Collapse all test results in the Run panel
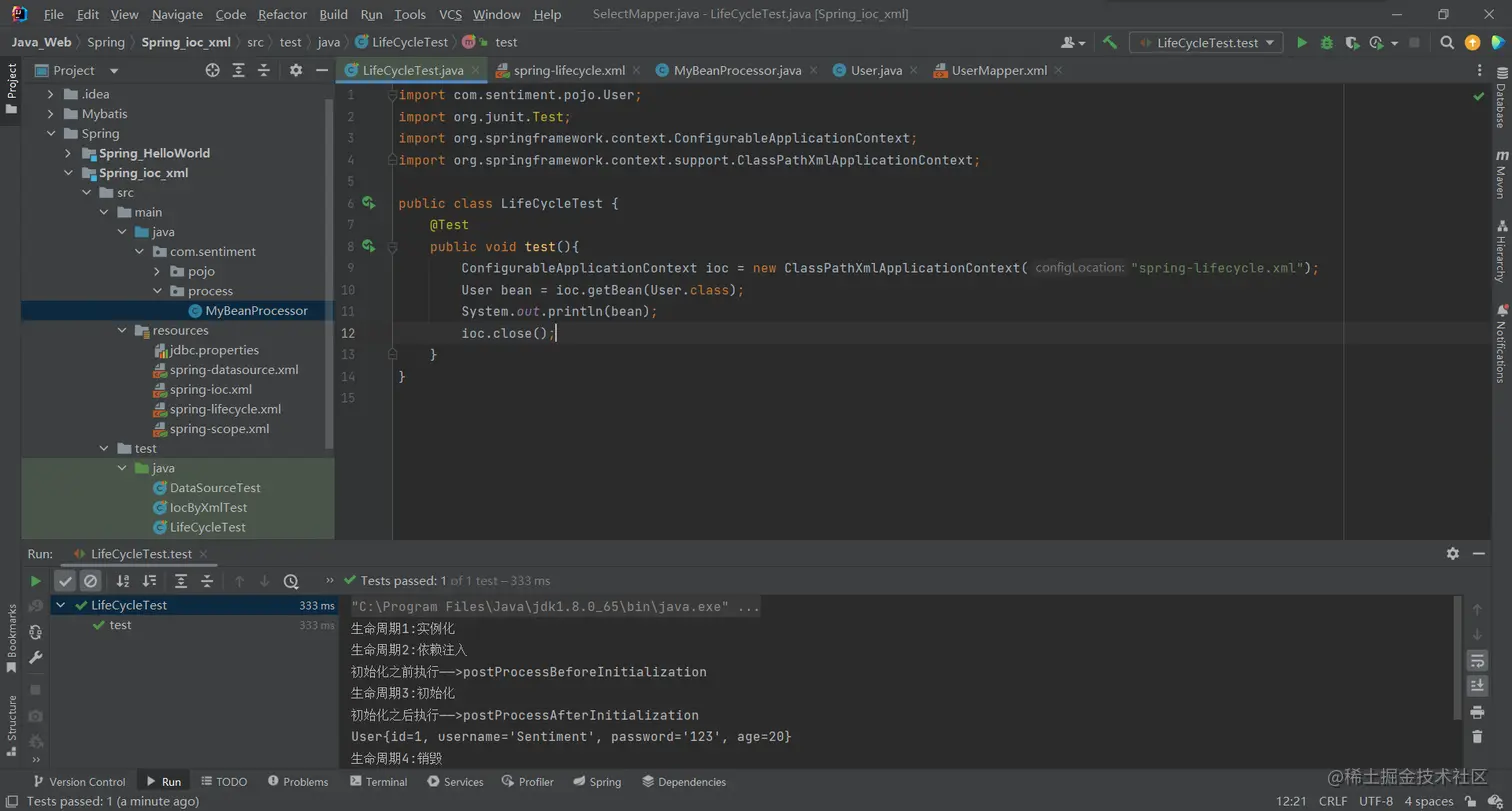The image size is (1512, 811). coord(207,581)
